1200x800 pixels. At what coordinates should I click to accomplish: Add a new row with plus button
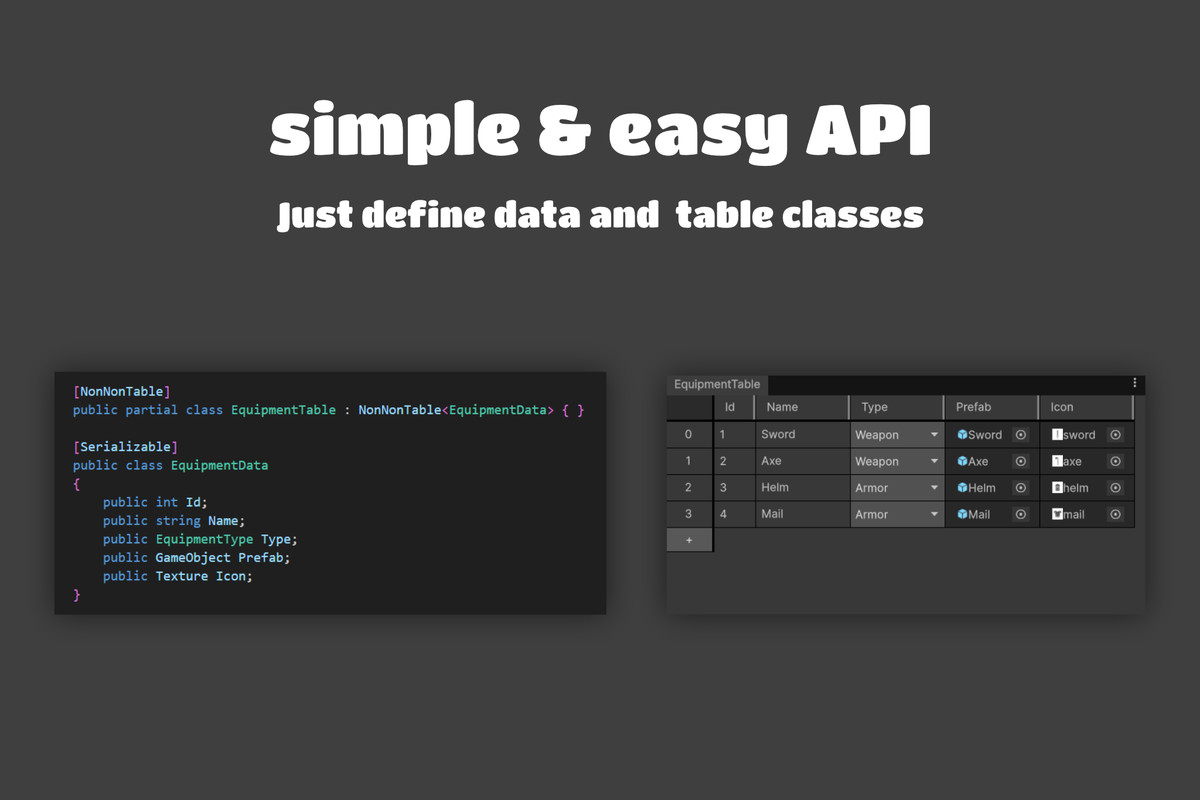point(689,540)
